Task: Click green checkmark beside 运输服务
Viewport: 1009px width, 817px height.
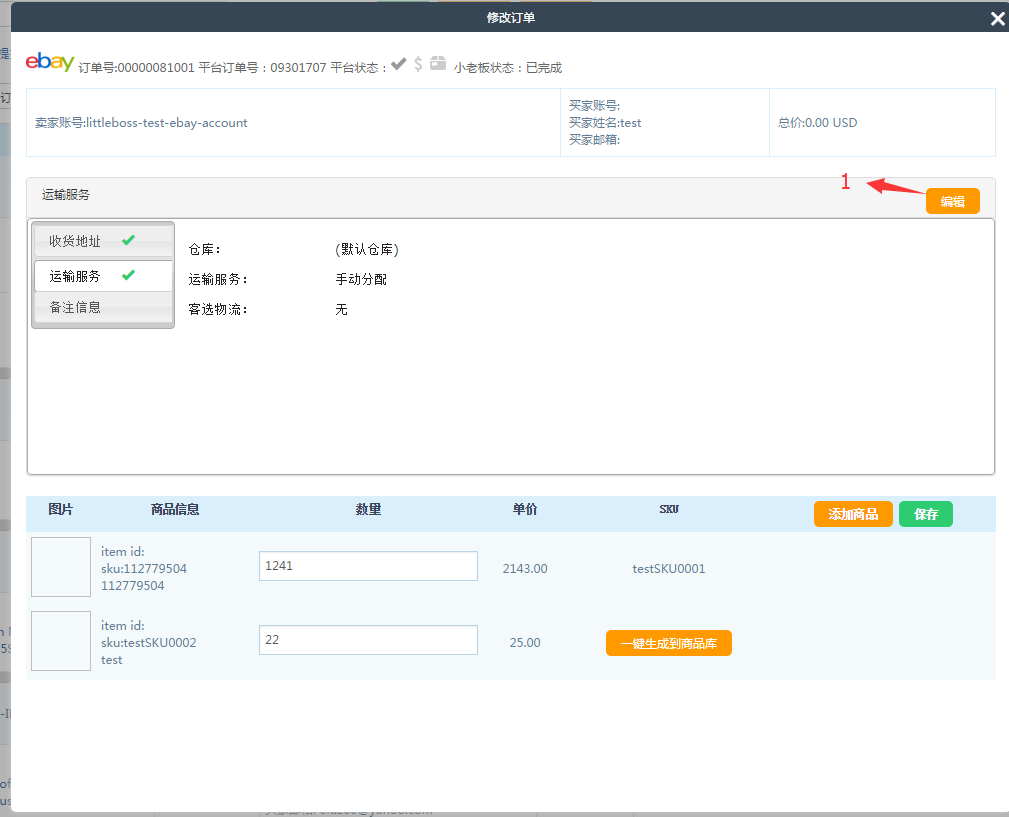Action: (128, 275)
